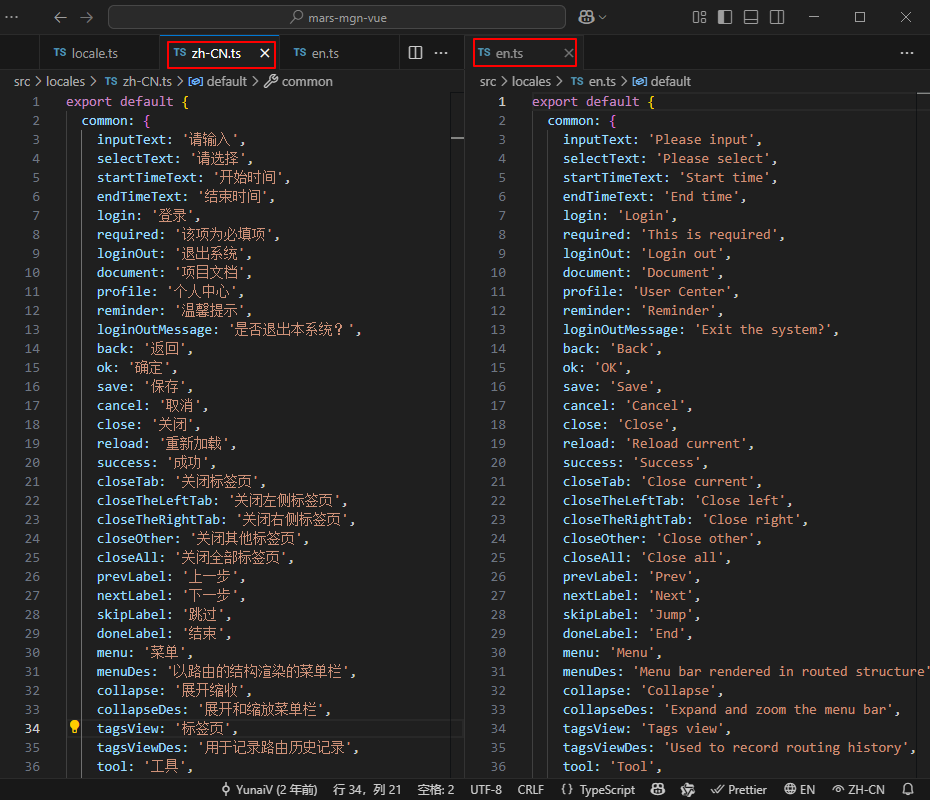
Task: Change indentation via 空格: 2
Action: [x=435, y=789]
